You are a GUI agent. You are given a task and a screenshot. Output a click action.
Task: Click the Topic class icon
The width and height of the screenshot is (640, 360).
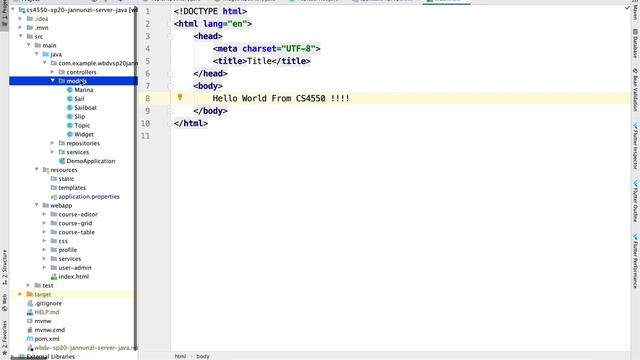click(x=70, y=125)
